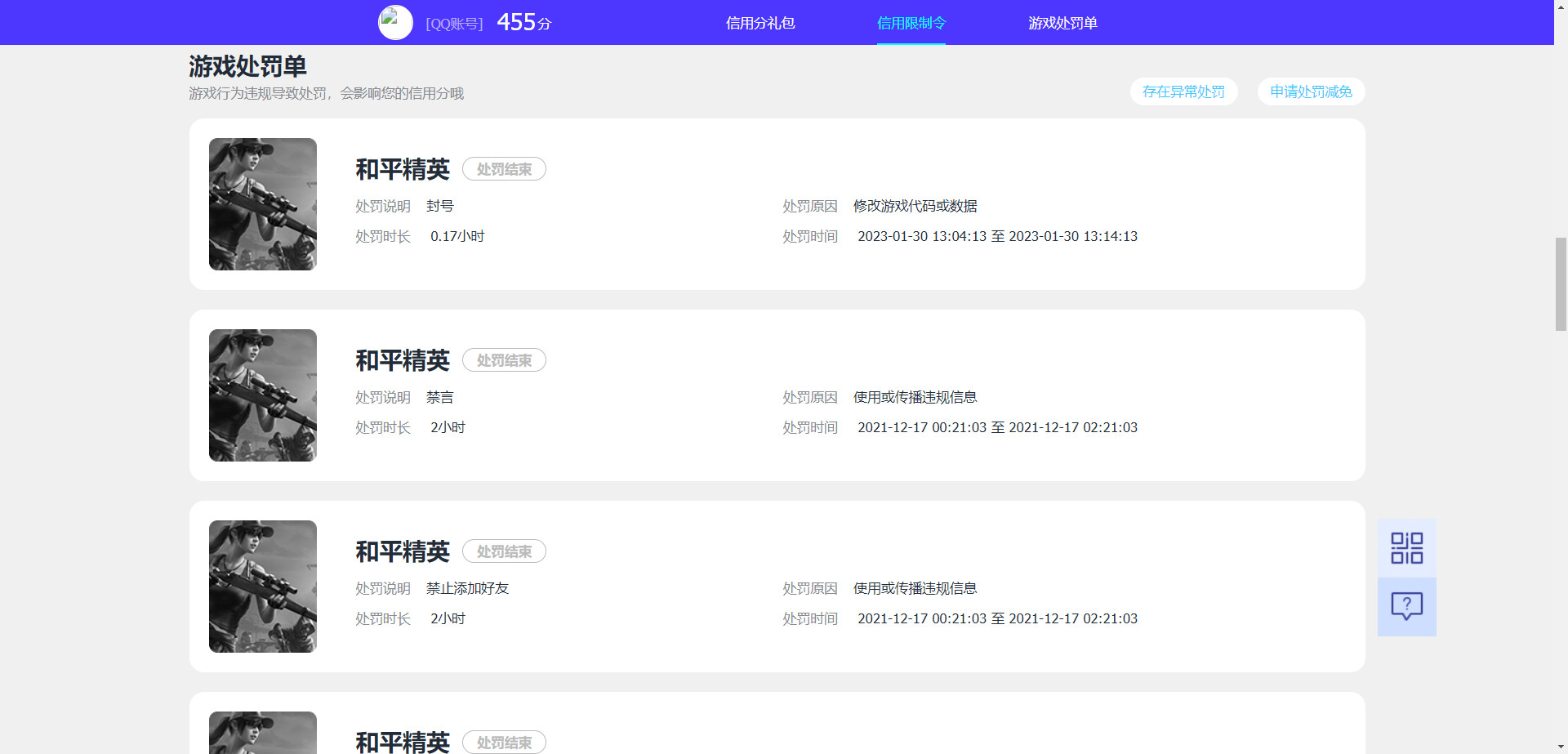Click the 修改游戏代码或数据 penalty reason
This screenshot has height=754, width=1568.
coord(915,206)
